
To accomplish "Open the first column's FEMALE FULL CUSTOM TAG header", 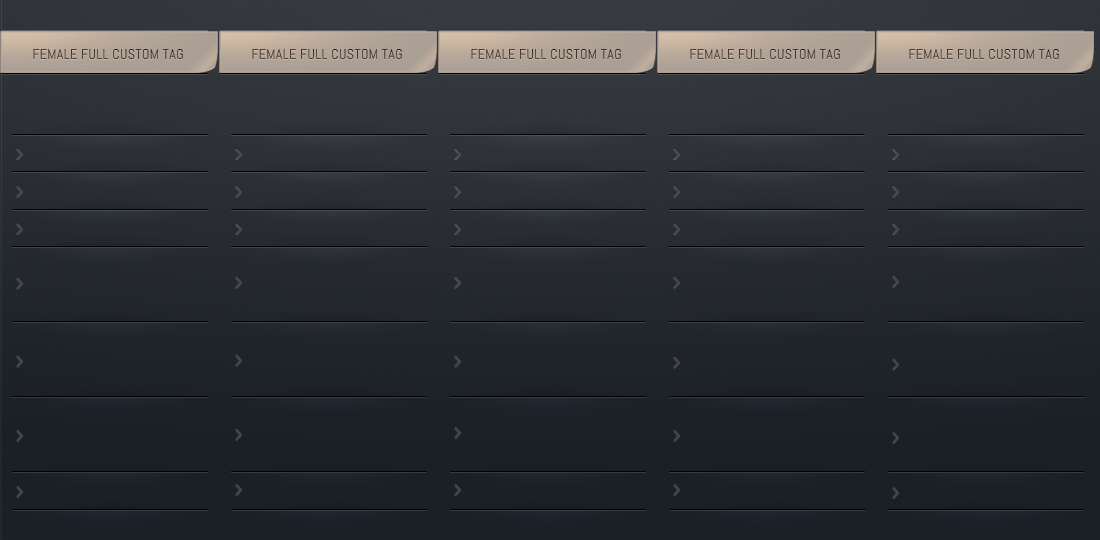I will [x=109, y=52].
